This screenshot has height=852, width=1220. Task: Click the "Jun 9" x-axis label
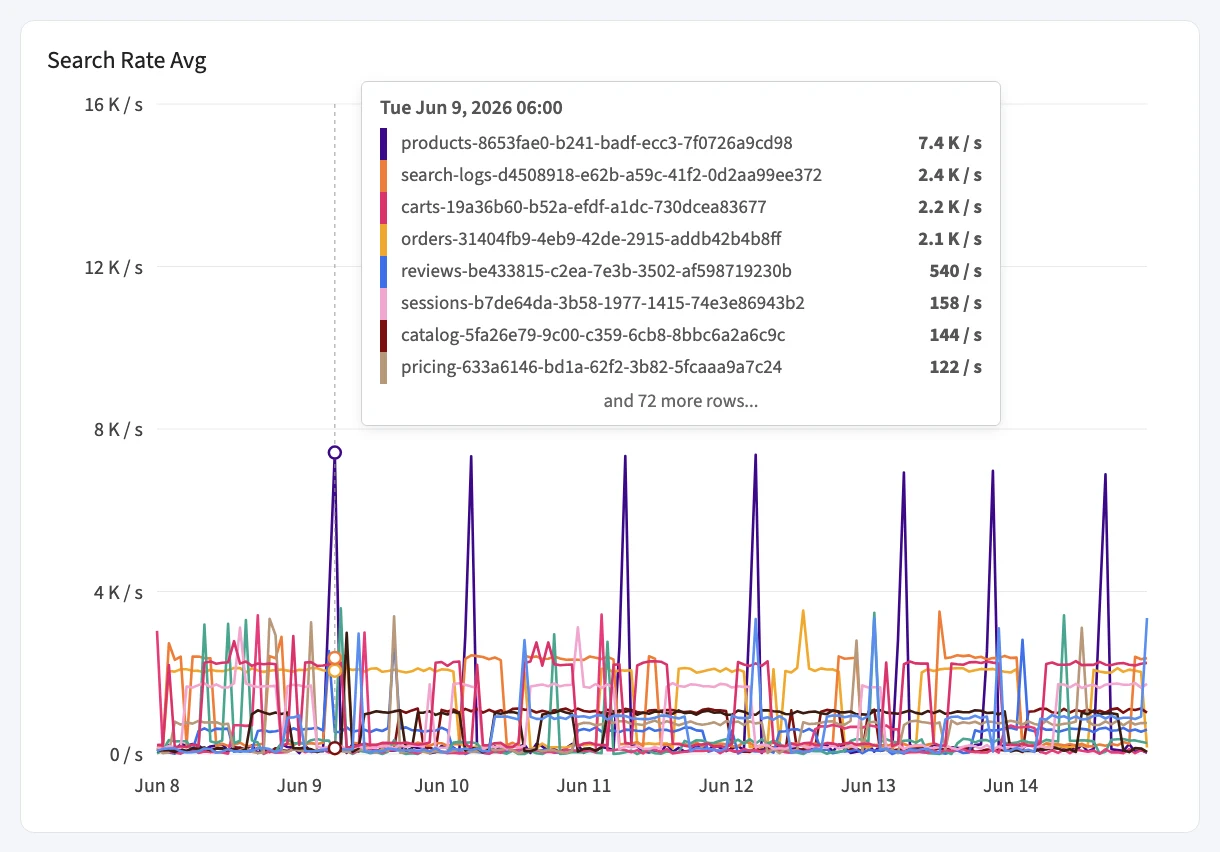point(299,786)
